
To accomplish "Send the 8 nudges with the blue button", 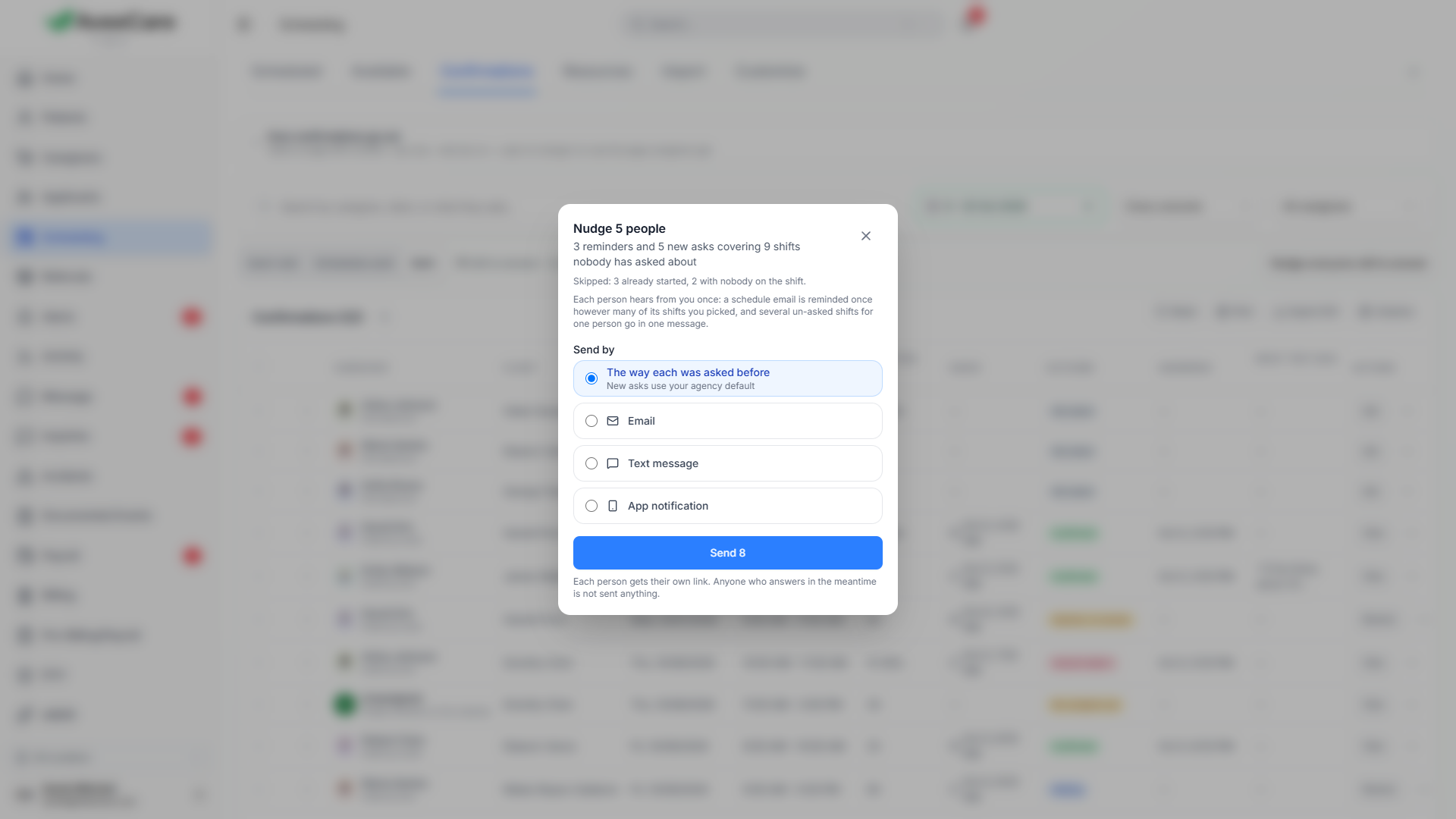I will tap(728, 553).
